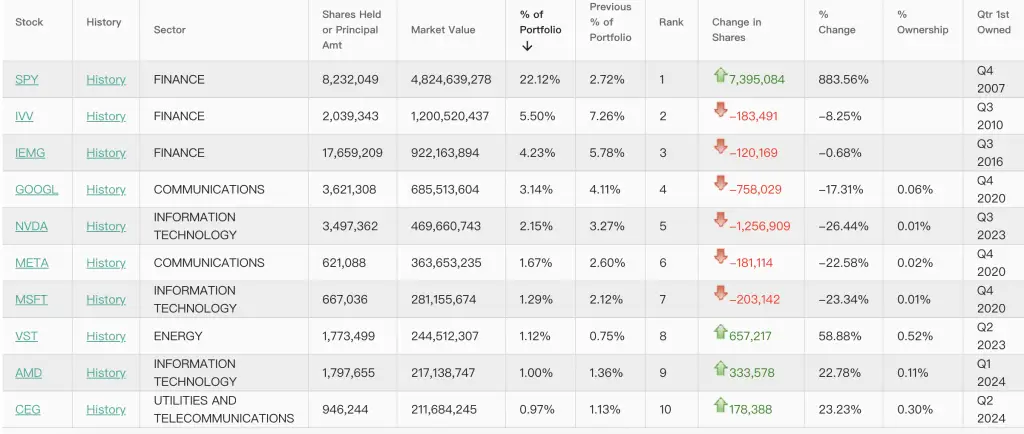Open the CEG stock link
1024x434 pixels.
tap(27, 410)
